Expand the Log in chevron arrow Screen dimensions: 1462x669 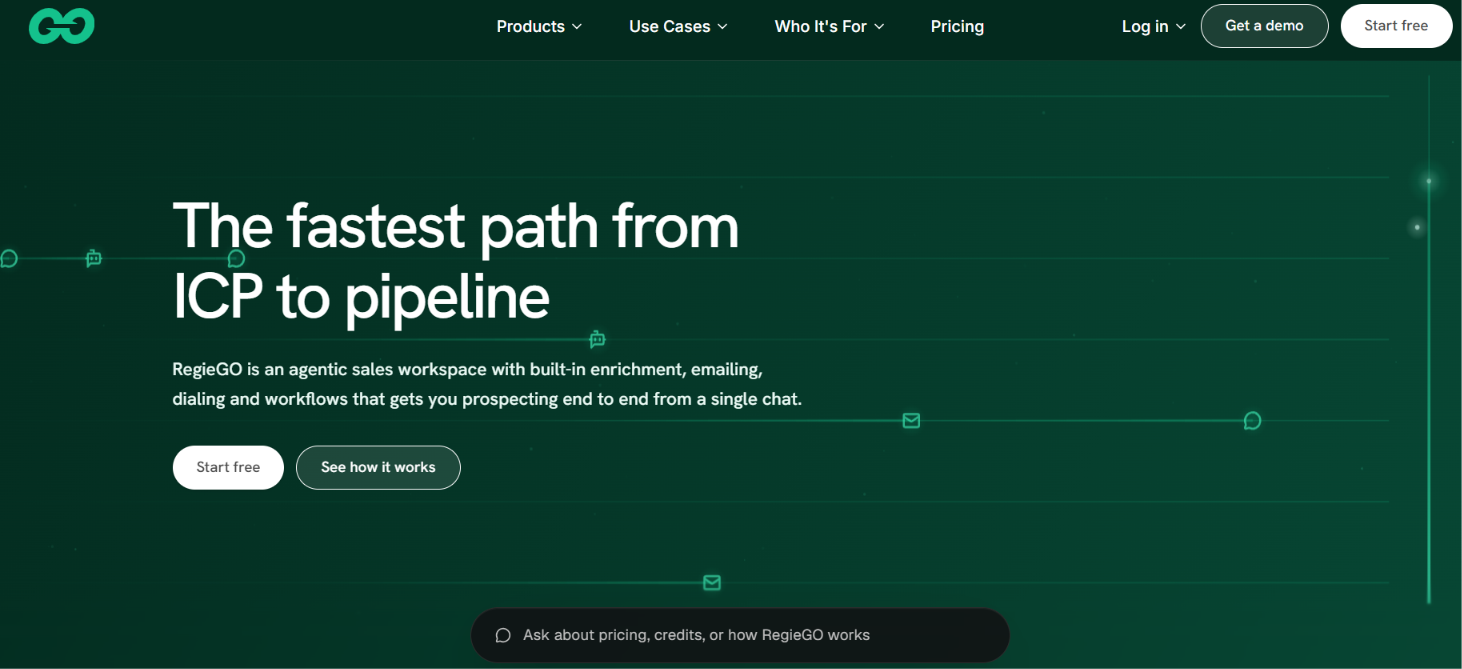1181,27
